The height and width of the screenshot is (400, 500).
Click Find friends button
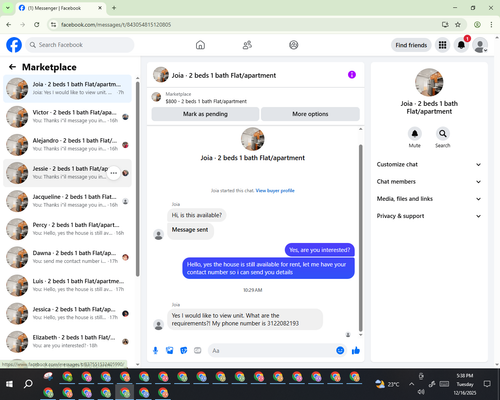pyautogui.click(x=411, y=45)
